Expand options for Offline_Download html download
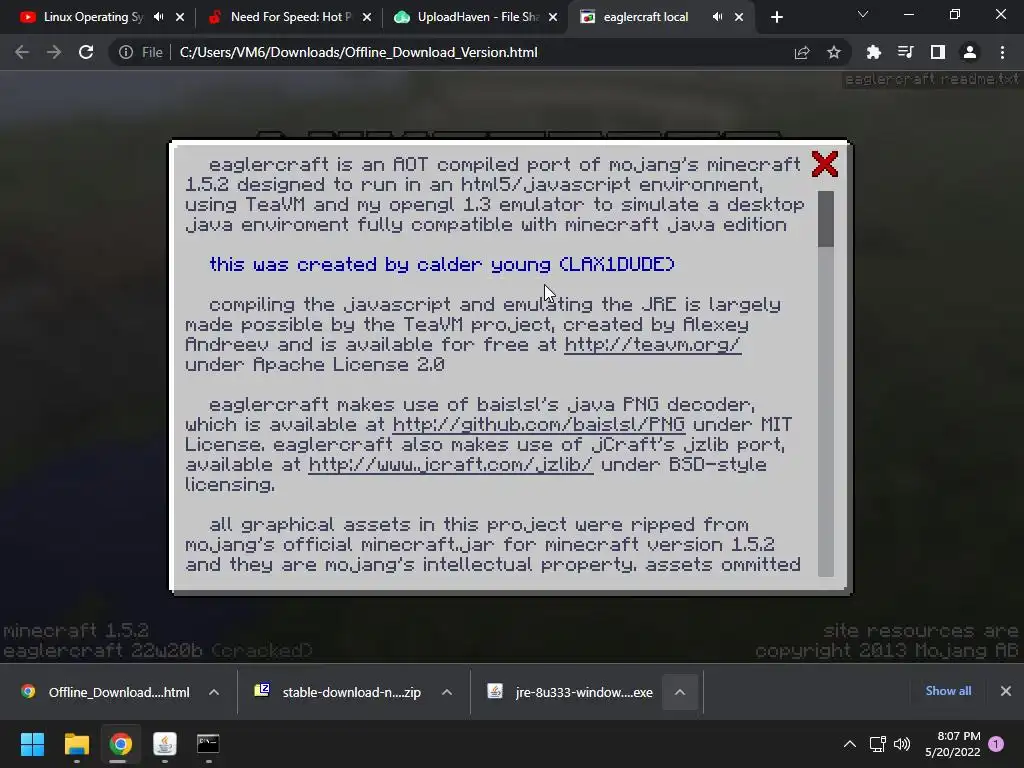The image size is (1024, 768). [x=214, y=692]
